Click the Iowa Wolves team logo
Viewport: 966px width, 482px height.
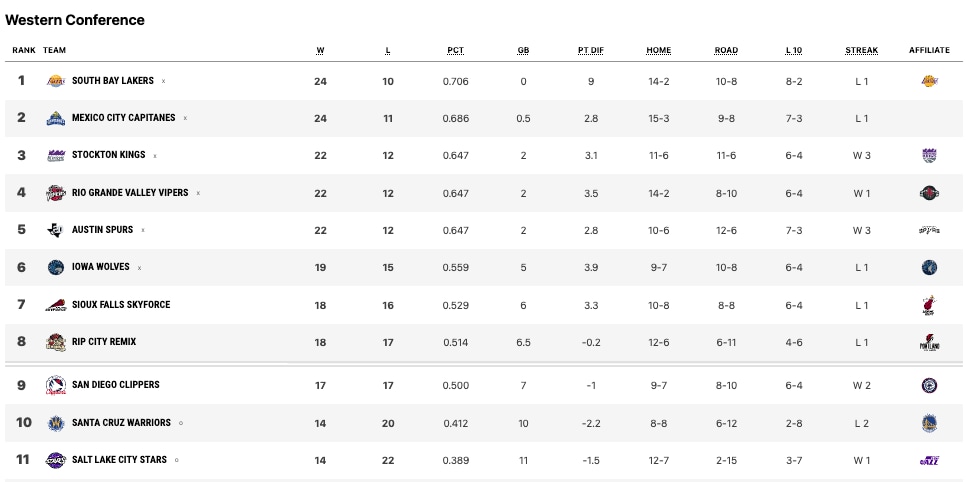pyautogui.click(x=55, y=267)
